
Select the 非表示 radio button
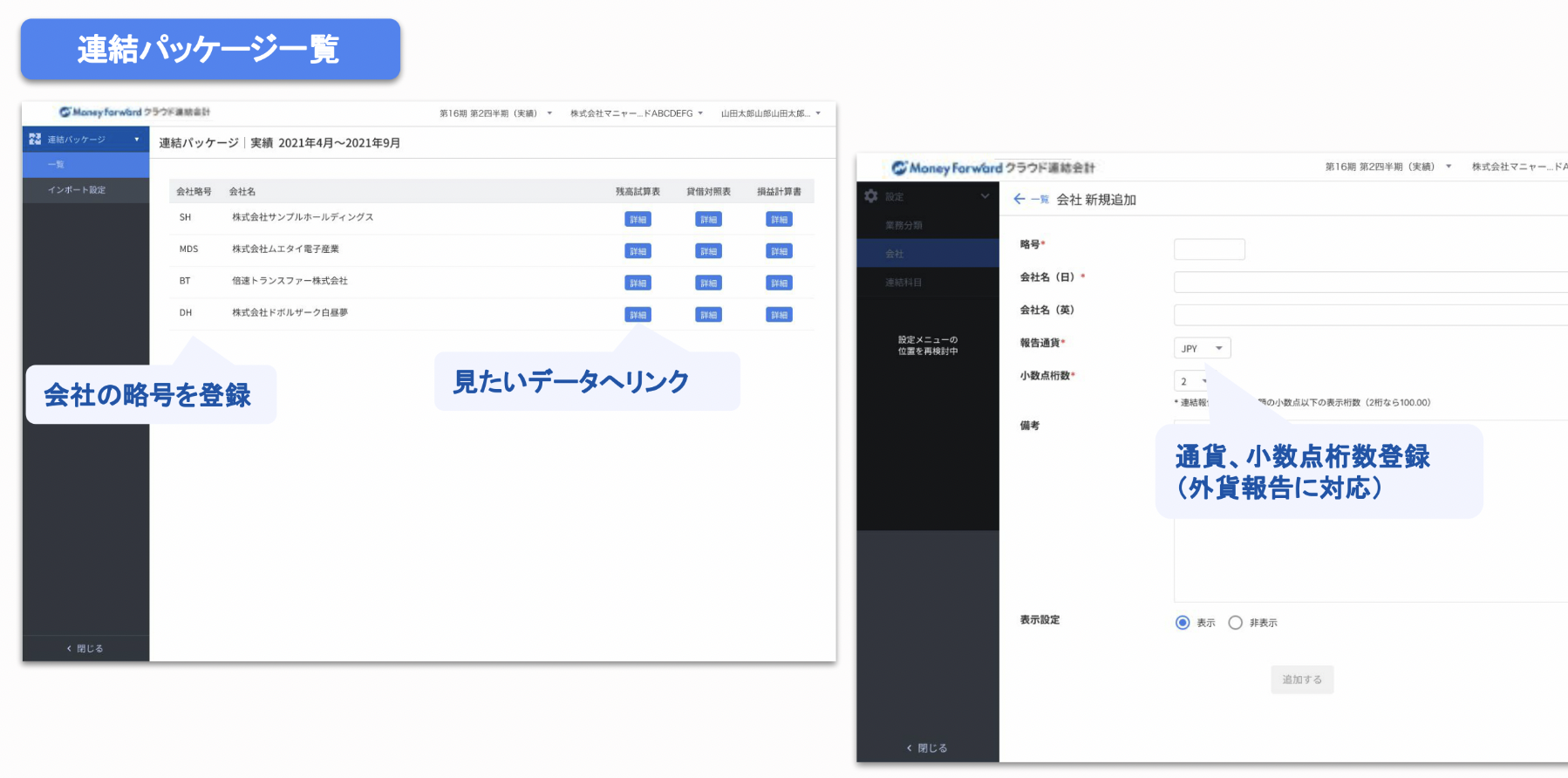pos(1235,623)
